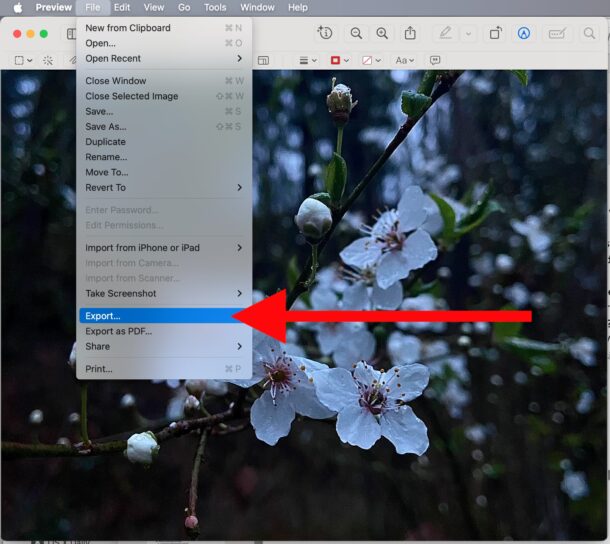This screenshot has height=544, width=610.
Task: Click the Export... menu item
Action: click(103, 316)
